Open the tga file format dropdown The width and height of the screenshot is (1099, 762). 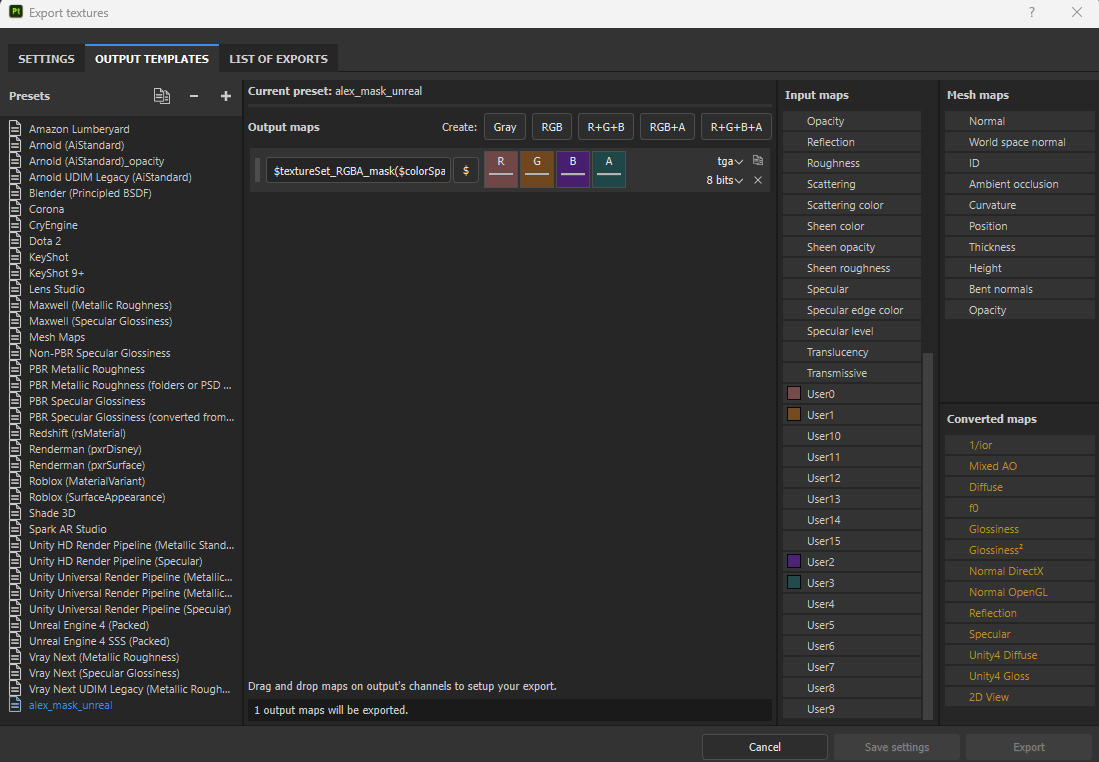point(731,159)
